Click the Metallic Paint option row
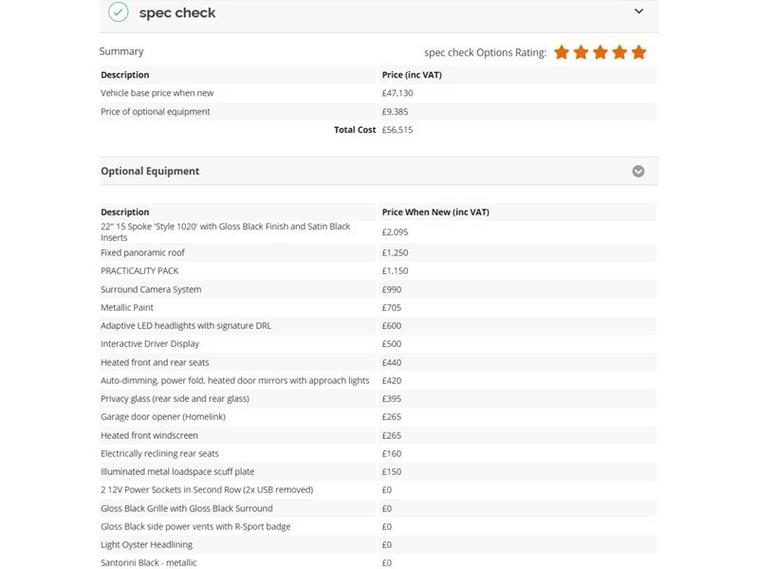Screen dimensions: 759x569 click(x=127, y=307)
